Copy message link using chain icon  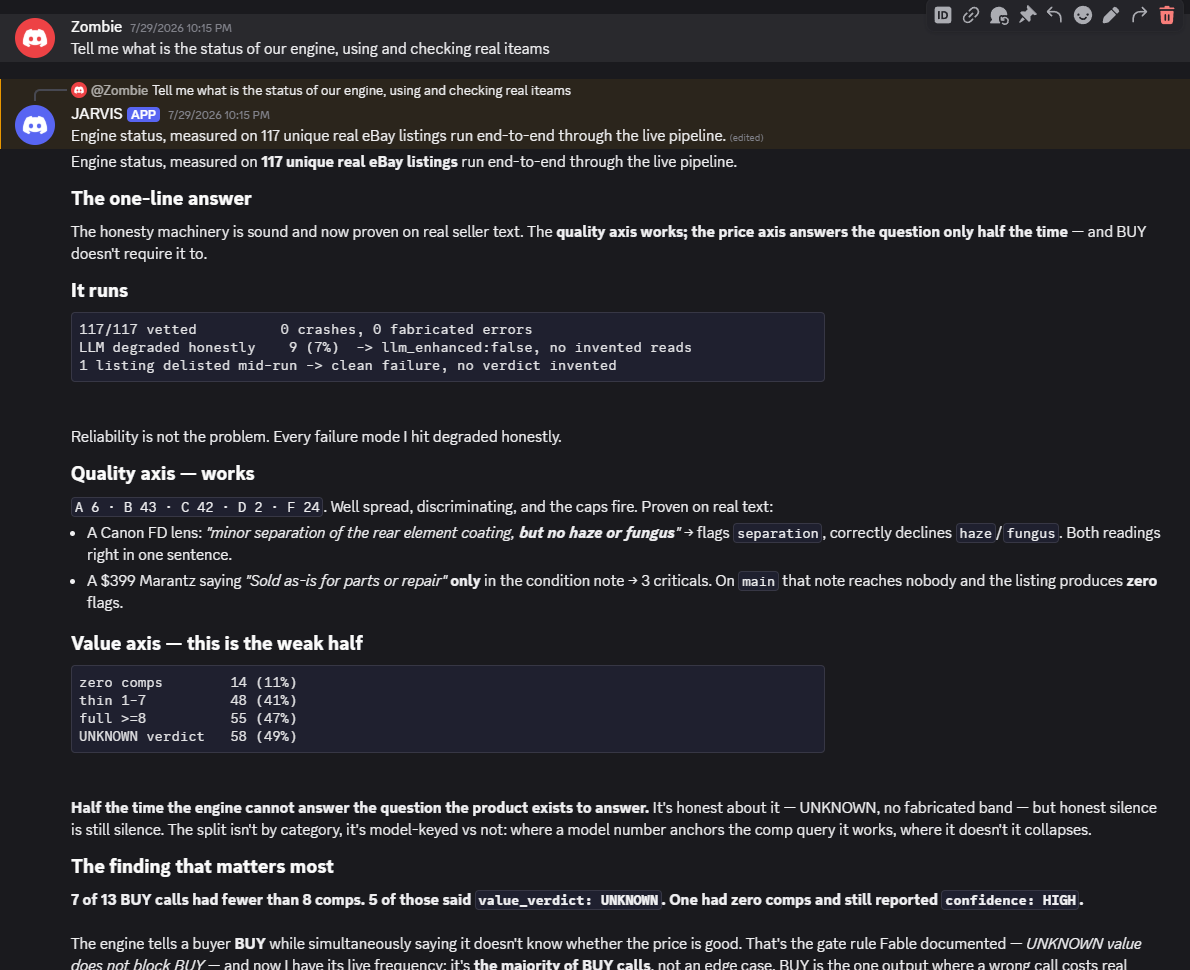coord(971,15)
